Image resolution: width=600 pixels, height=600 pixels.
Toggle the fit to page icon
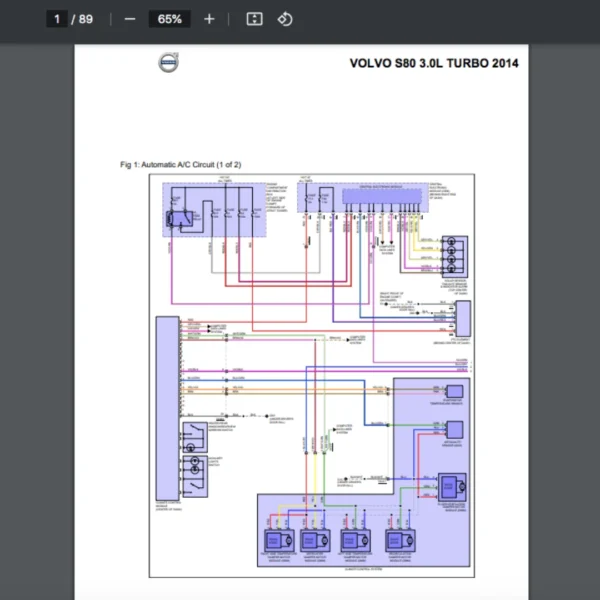pyautogui.click(x=254, y=19)
